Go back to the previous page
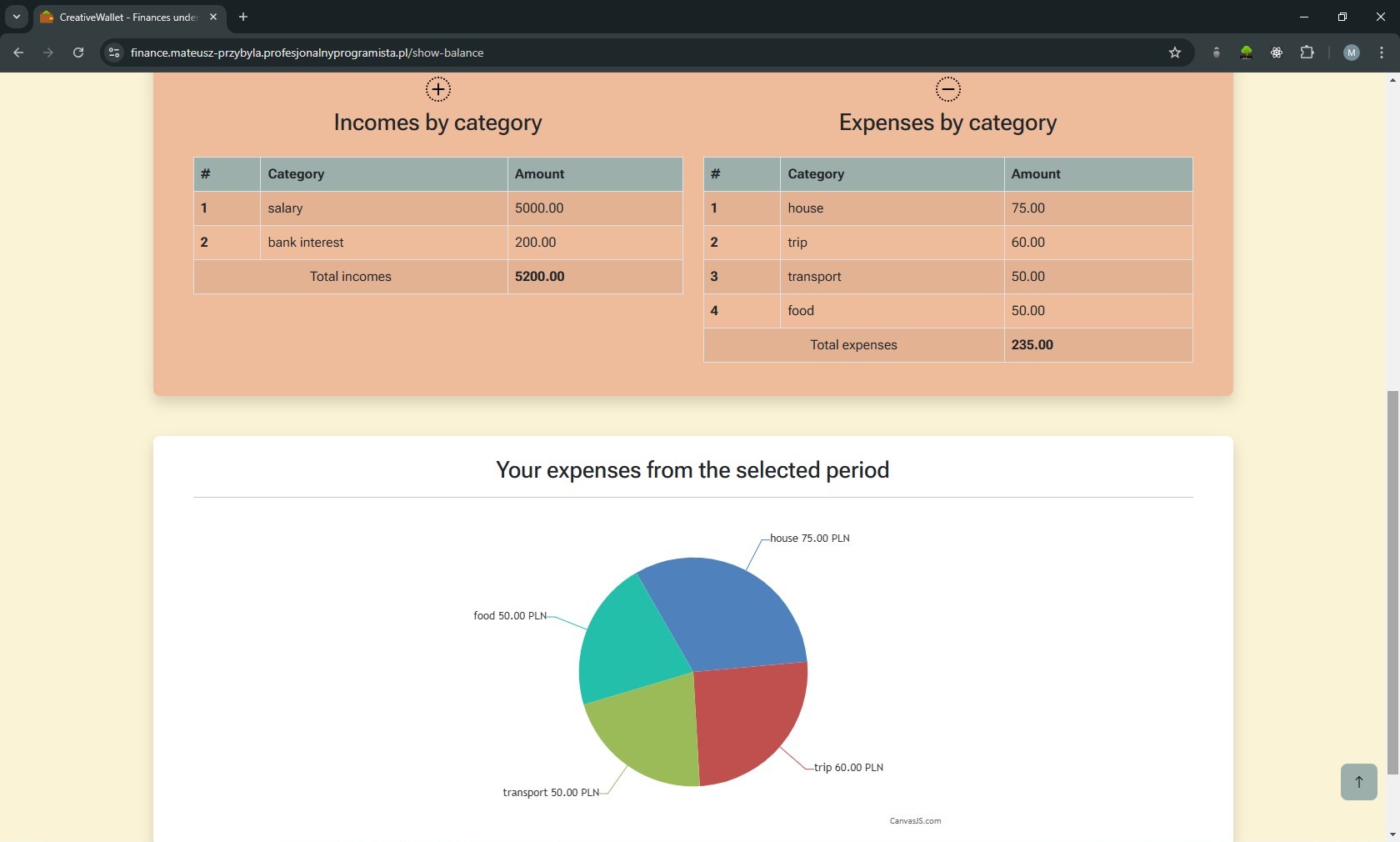1400x842 pixels. (x=18, y=53)
